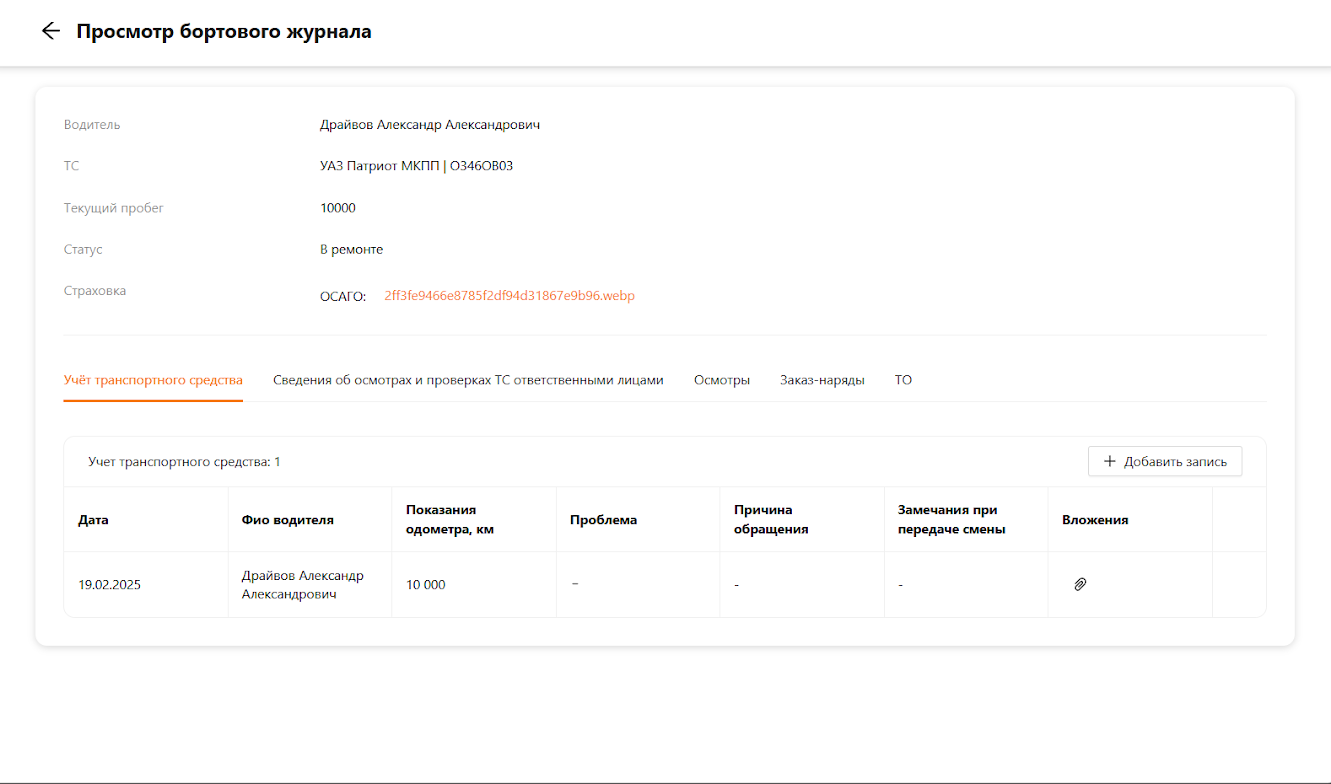Click the Добавить запись button
1331x784 pixels.
click(x=1165, y=461)
